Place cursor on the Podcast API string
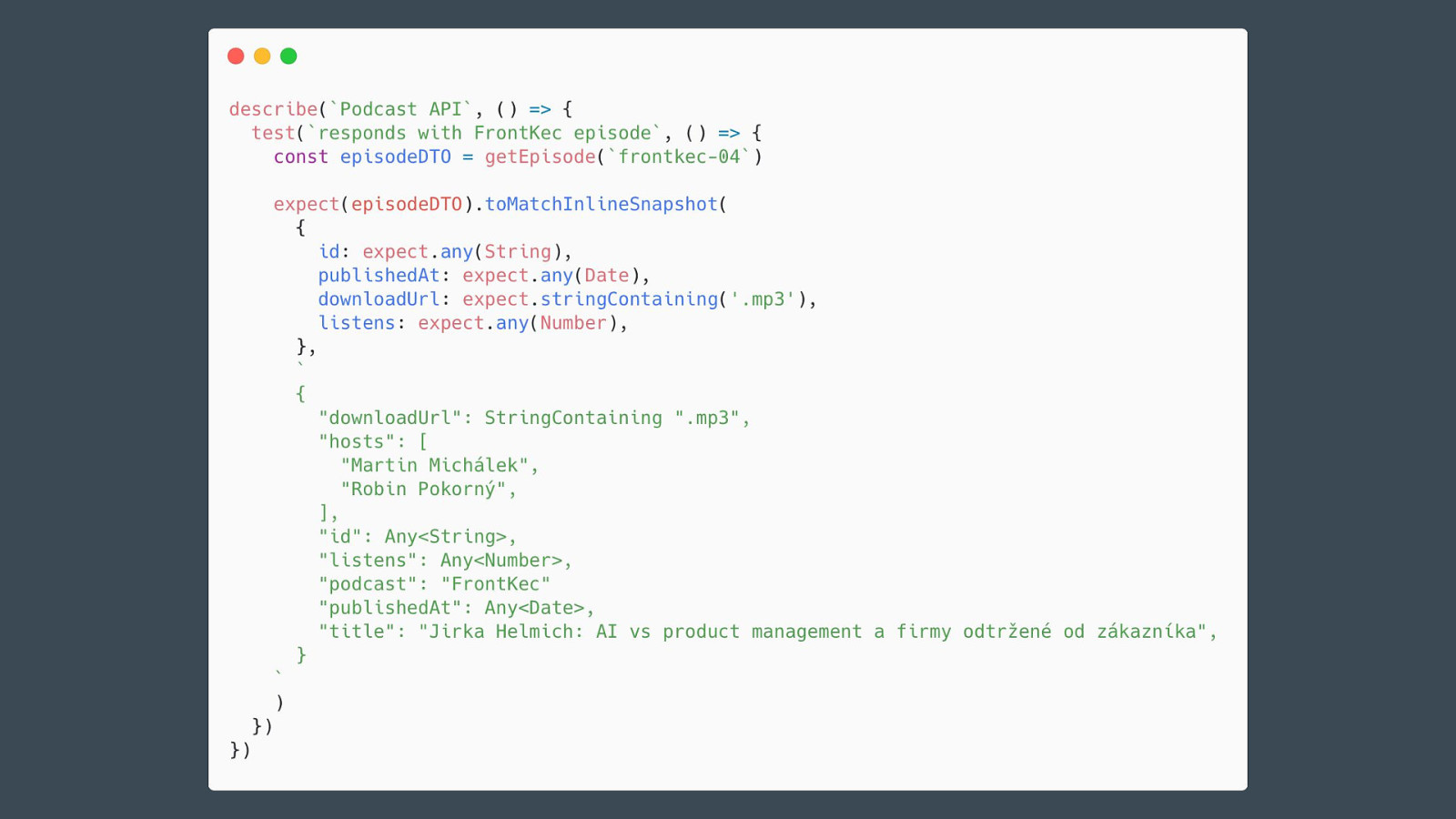 [x=400, y=109]
